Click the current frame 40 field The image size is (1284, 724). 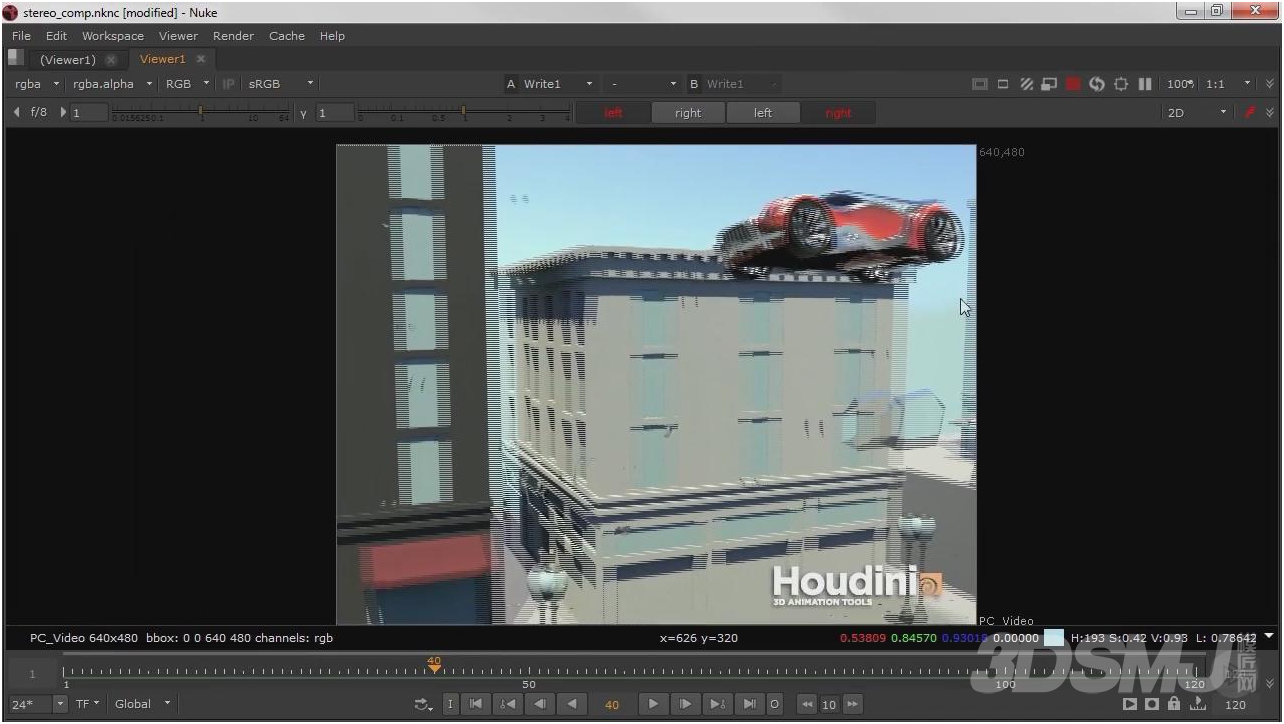pyautogui.click(x=612, y=704)
